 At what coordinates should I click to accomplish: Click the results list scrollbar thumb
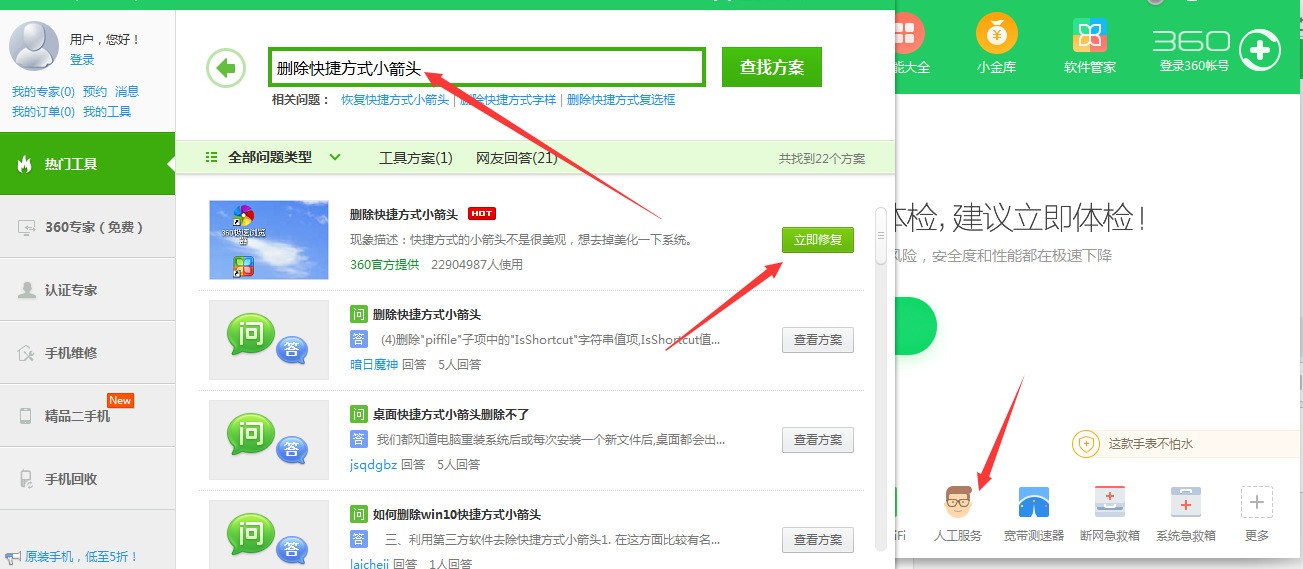[881, 236]
